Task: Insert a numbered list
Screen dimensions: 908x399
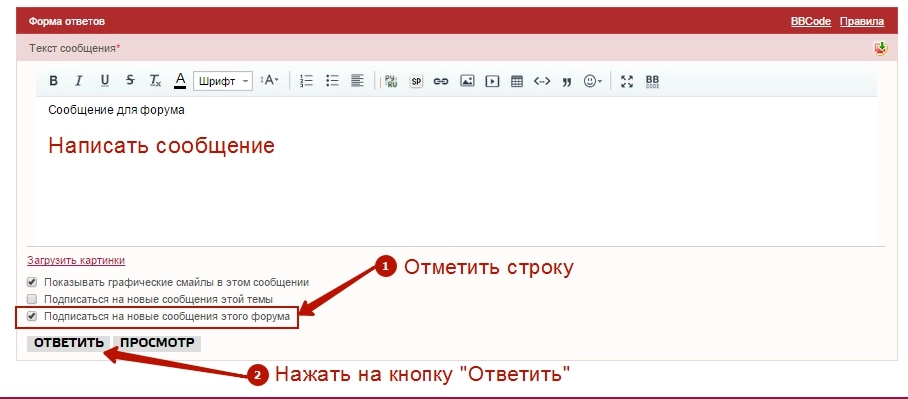Action: (x=306, y=81)
